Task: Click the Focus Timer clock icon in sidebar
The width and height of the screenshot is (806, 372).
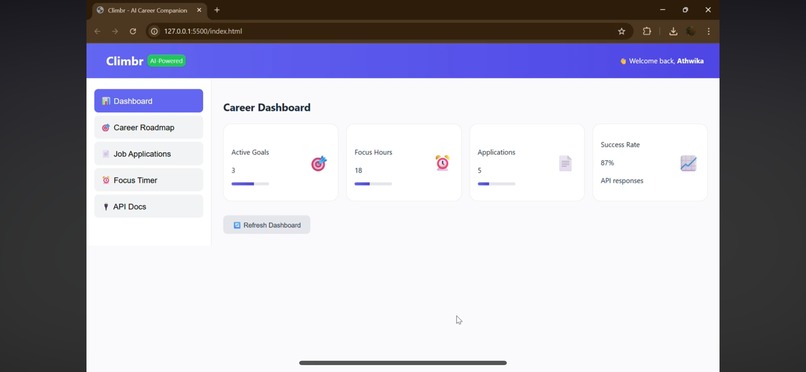Action: coord(106,180)
